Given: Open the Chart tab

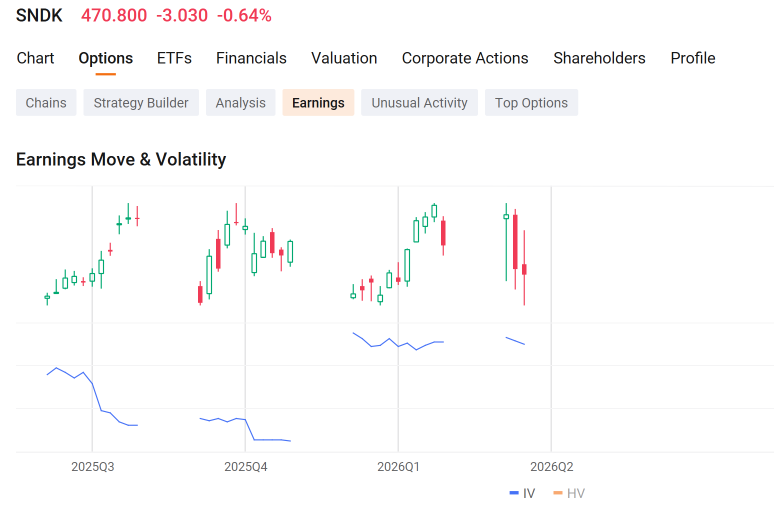Looking at the screenshot, I should tap(35, 58).
